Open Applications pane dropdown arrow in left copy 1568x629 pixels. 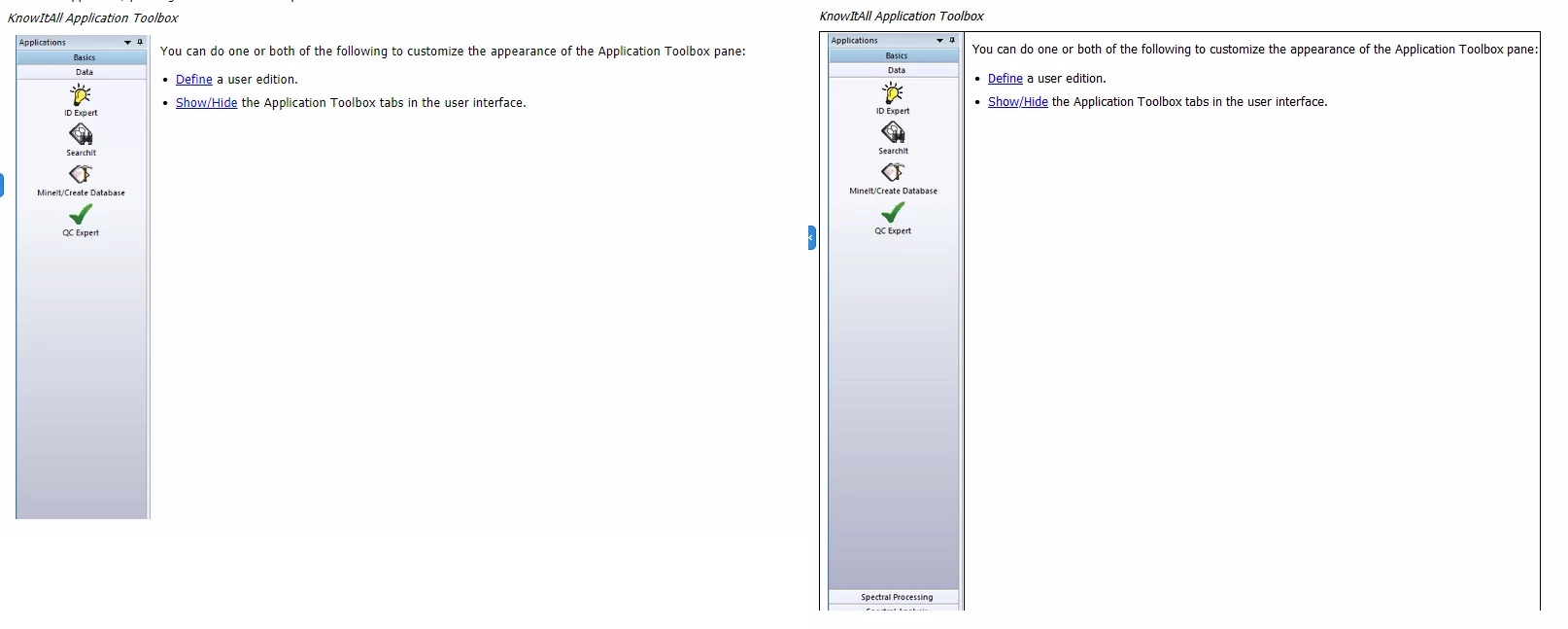click(127, 43)
